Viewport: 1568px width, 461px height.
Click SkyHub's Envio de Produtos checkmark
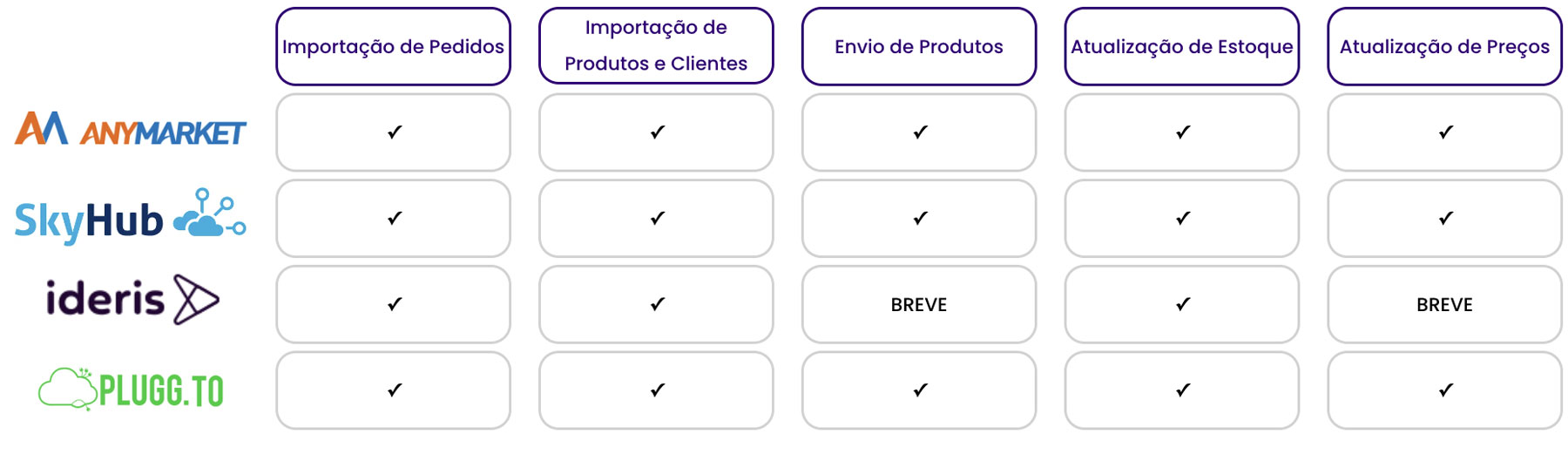coord(921,218)
